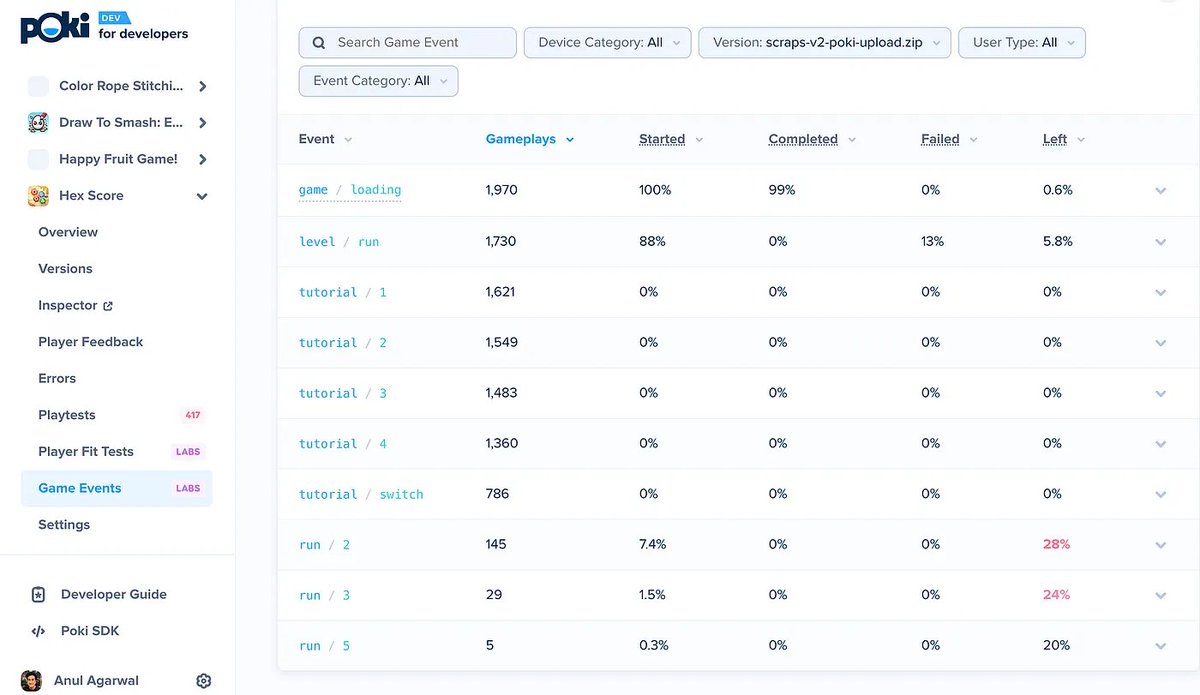Click the Poki for developers logo
1200x695 pixels.
click(104, 27)
